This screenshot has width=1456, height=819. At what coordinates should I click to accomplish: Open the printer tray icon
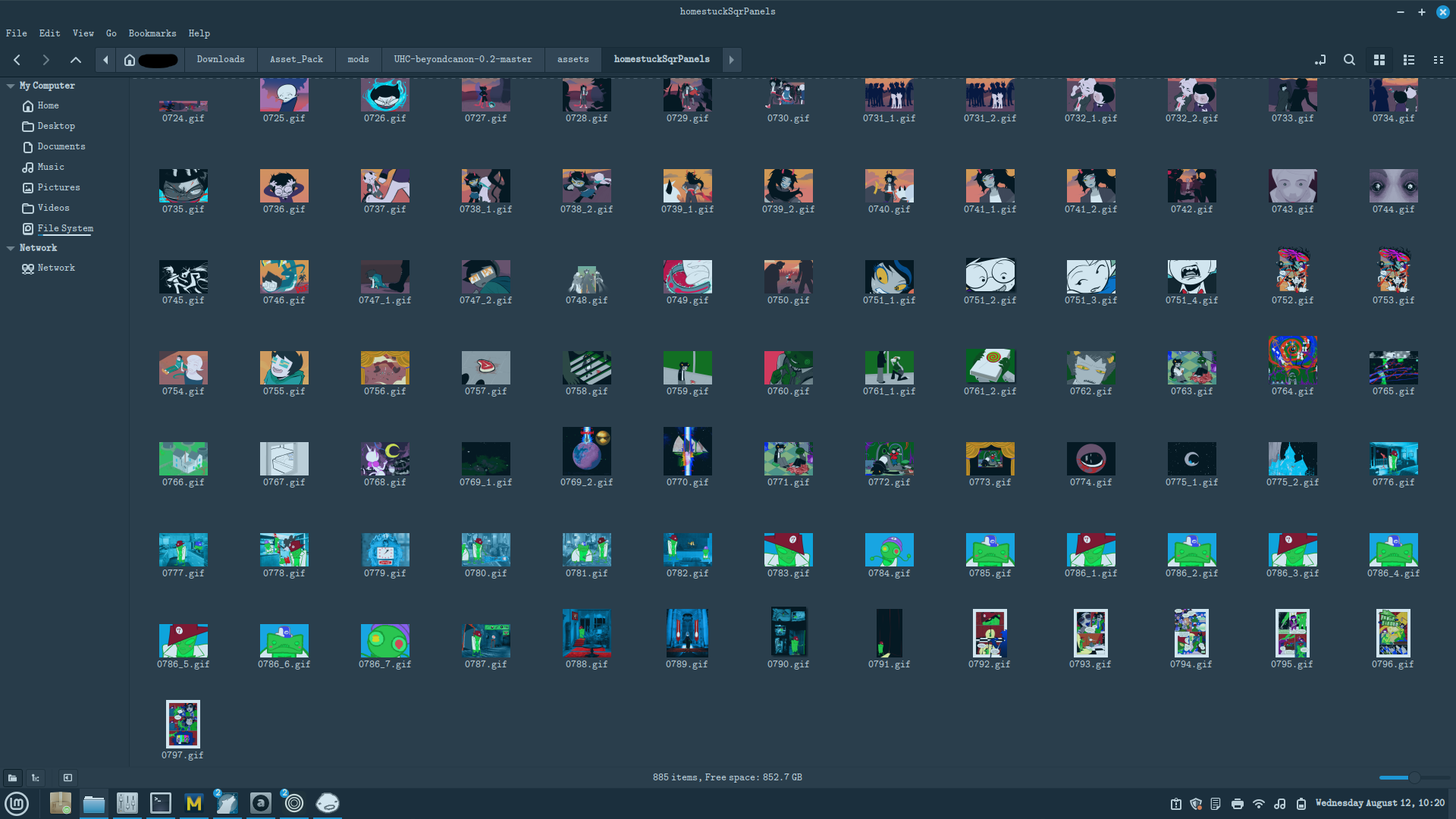1238,804
